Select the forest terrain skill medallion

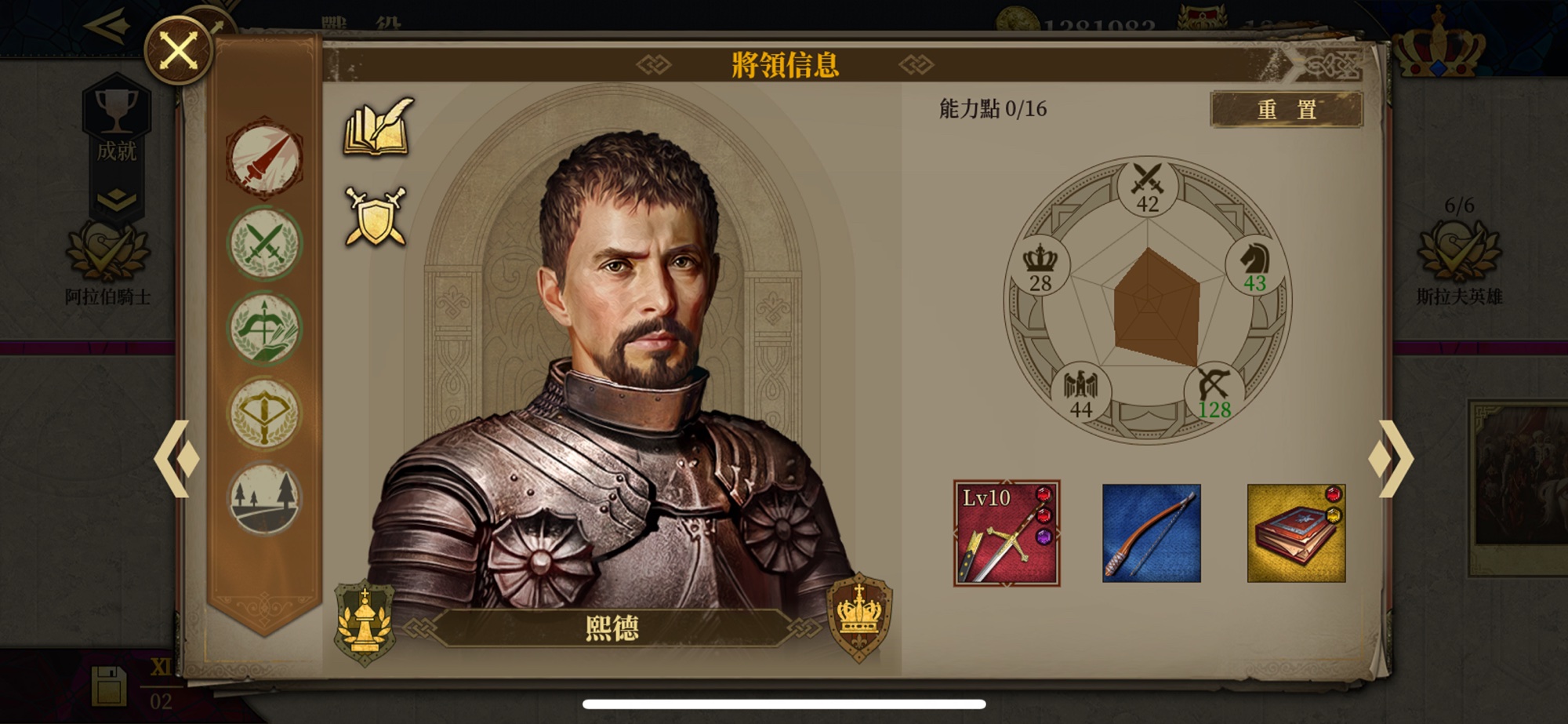264,499
